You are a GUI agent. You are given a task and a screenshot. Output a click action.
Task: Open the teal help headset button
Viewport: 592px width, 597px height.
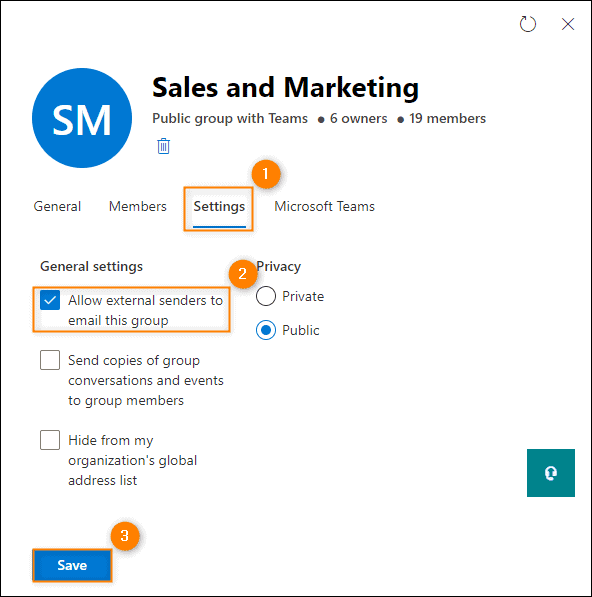click(x=551, y=472)
